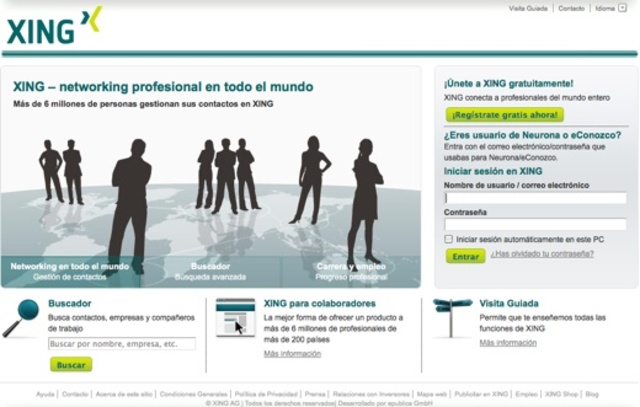Open the XING Shop footer link
Image resolution: width=640 pixels, height=407 pixels.
[x=562, y=394]
